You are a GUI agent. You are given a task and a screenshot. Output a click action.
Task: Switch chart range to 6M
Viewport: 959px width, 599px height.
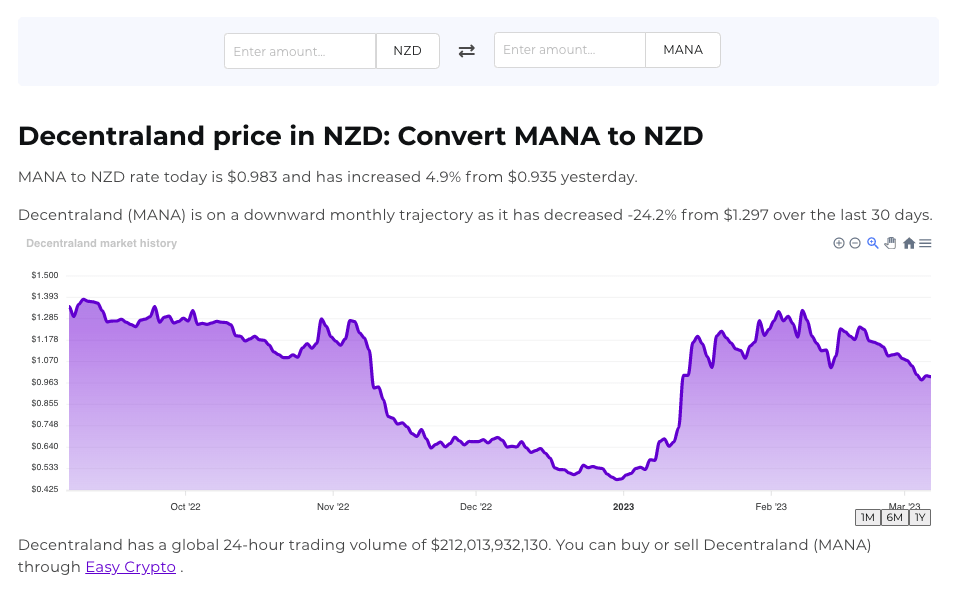pos(894,517)
